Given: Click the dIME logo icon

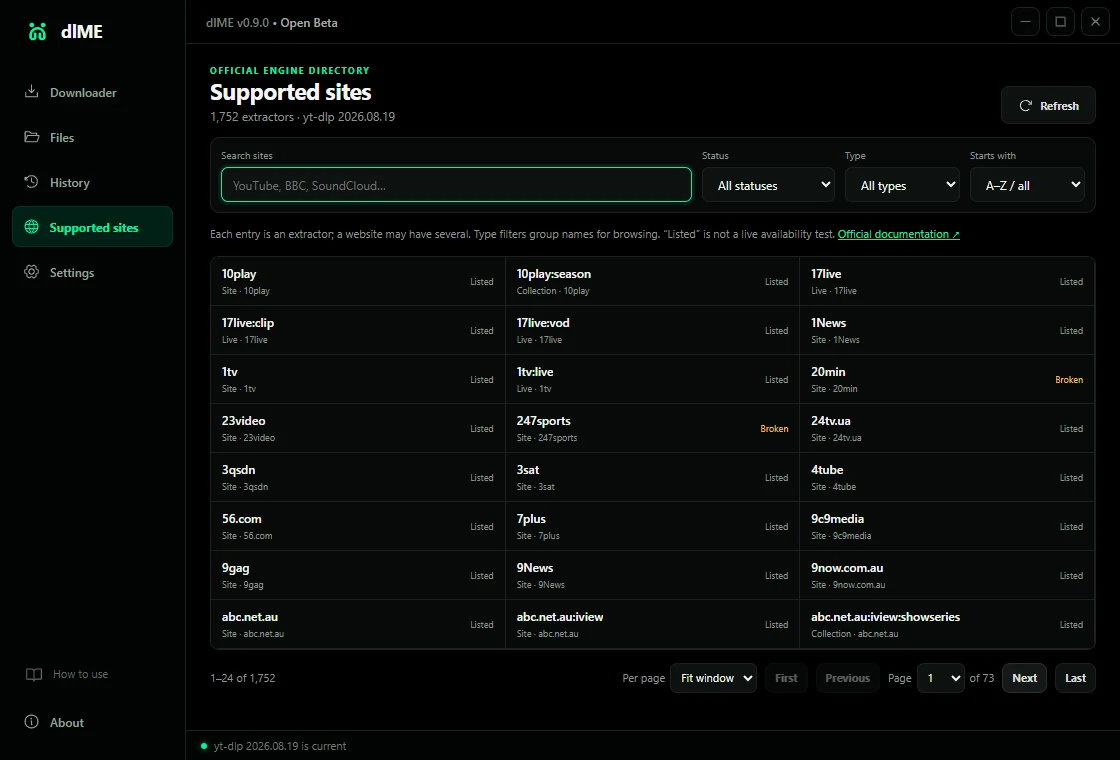Looking at the screenshot, I should [37, 31].
